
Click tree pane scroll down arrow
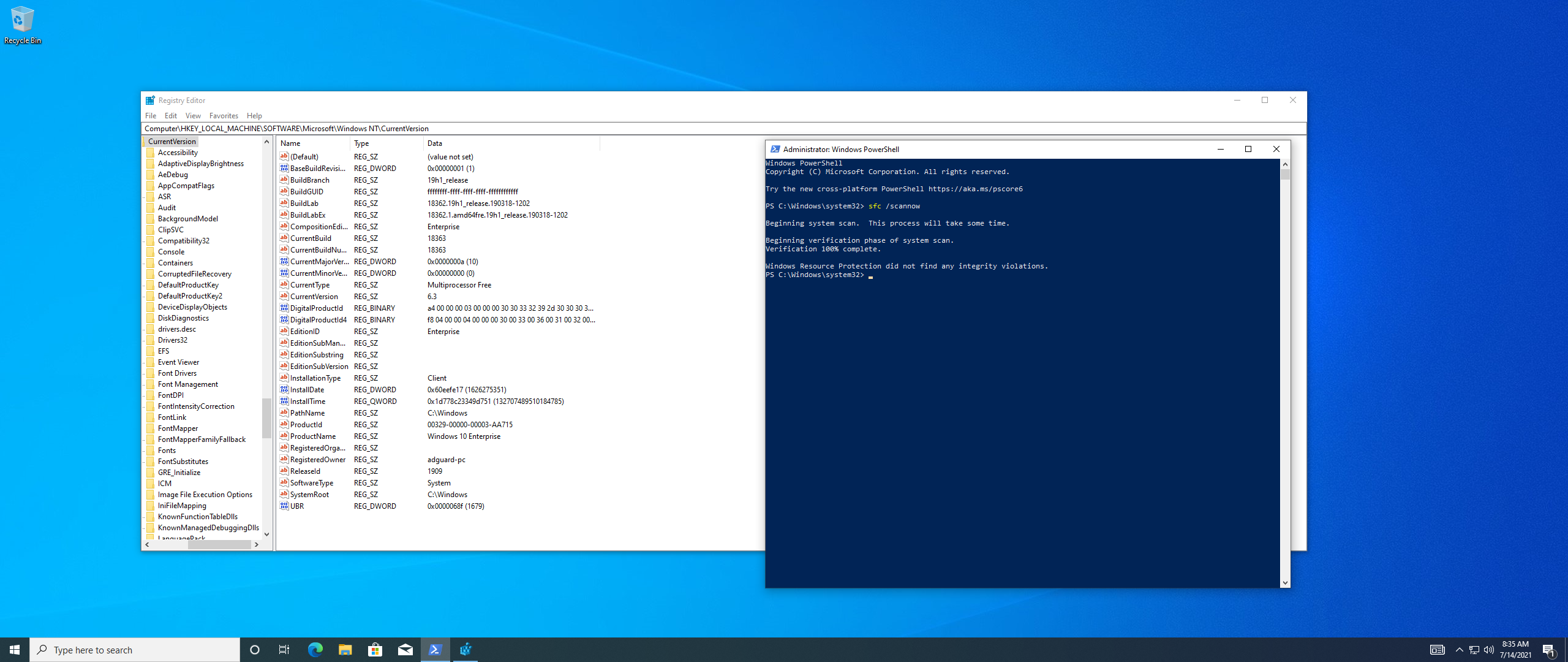266,535
